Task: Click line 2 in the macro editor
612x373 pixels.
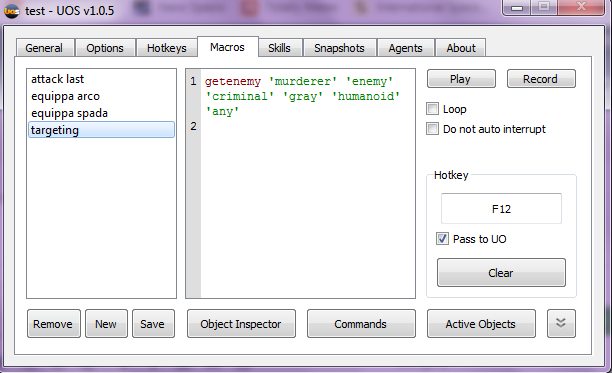Action: (x=308, y=126)
